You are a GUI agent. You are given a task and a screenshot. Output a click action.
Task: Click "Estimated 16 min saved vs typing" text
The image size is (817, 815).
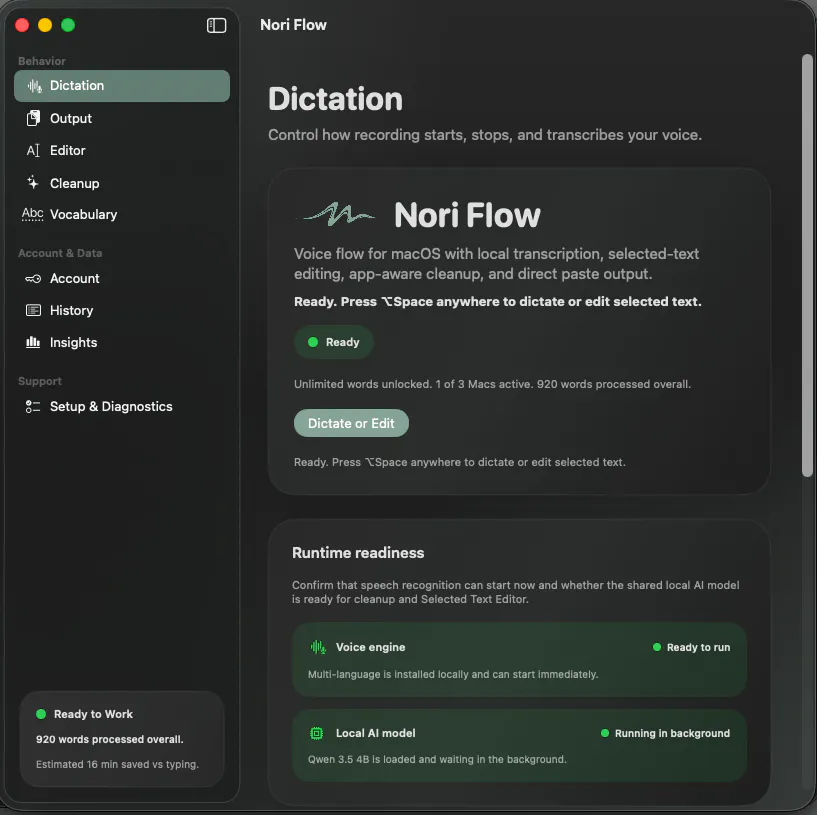[117, 764]
